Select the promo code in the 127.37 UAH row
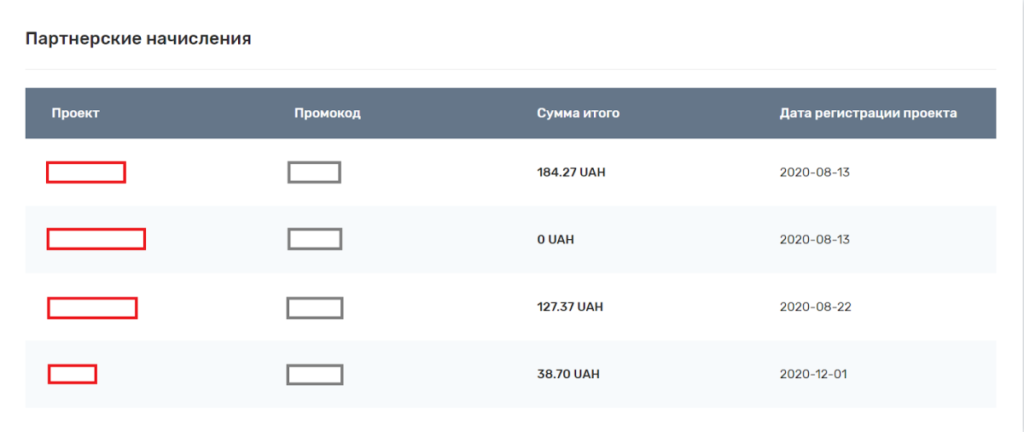 coord(314,307)
